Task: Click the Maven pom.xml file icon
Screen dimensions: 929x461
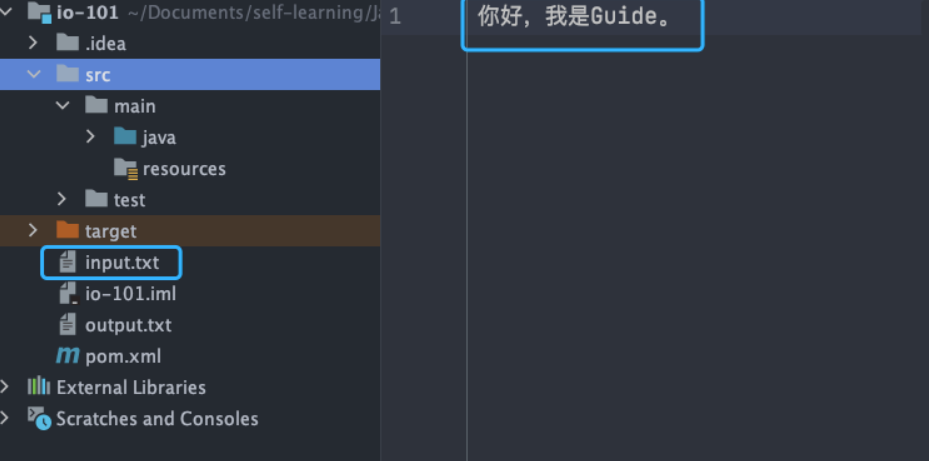Action: (x=68, y=356)
